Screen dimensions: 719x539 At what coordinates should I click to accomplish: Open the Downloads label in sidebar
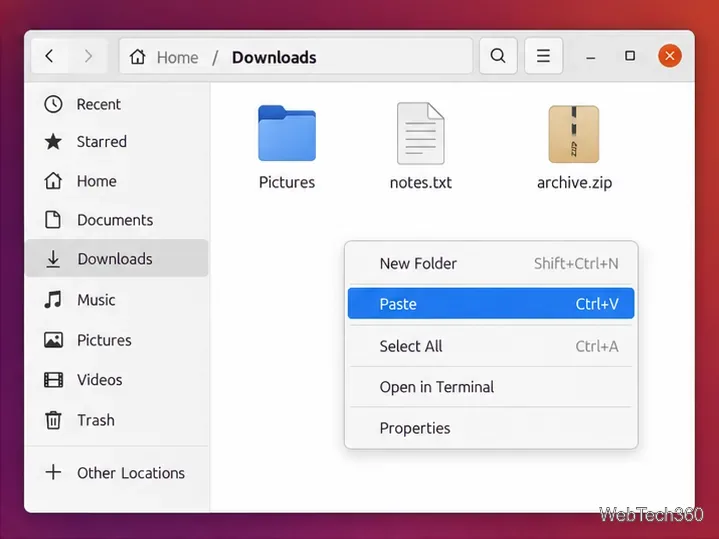(x=115, y=259)
